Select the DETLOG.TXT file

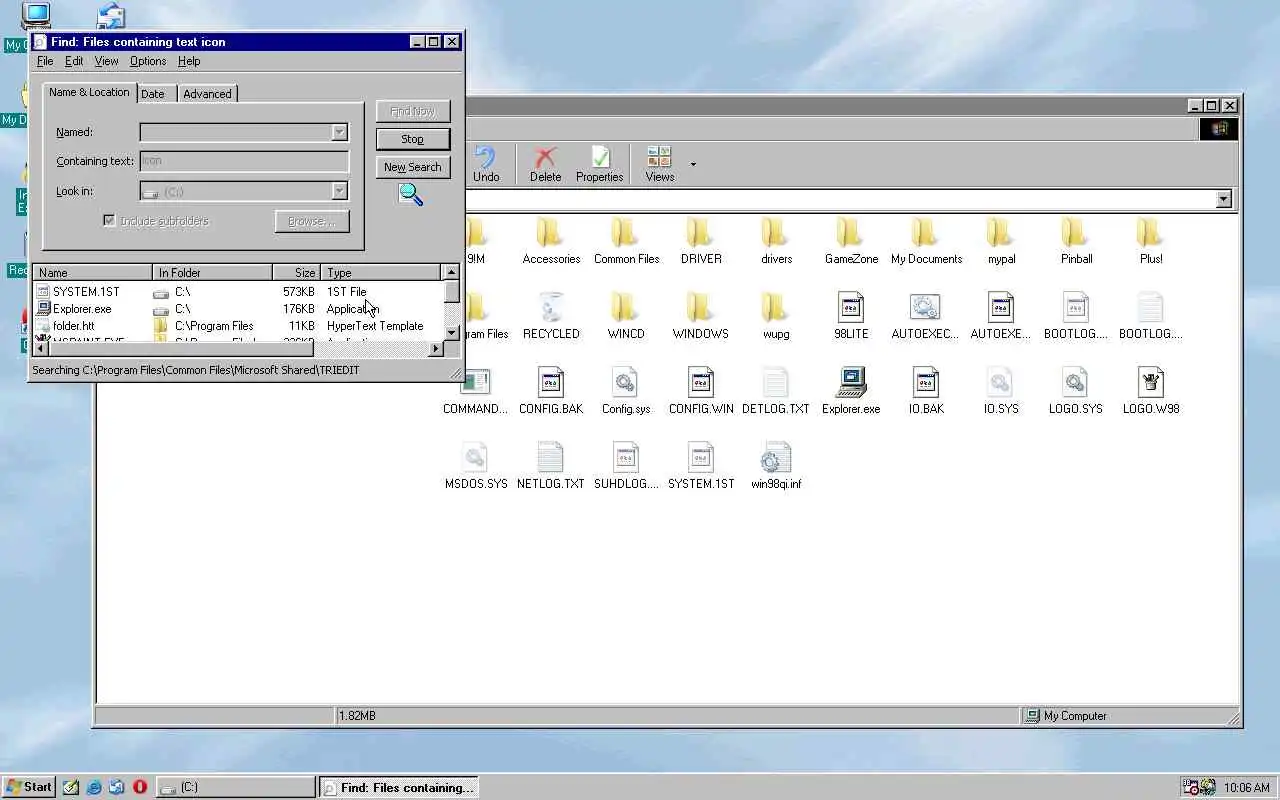(x=776, y=392)
